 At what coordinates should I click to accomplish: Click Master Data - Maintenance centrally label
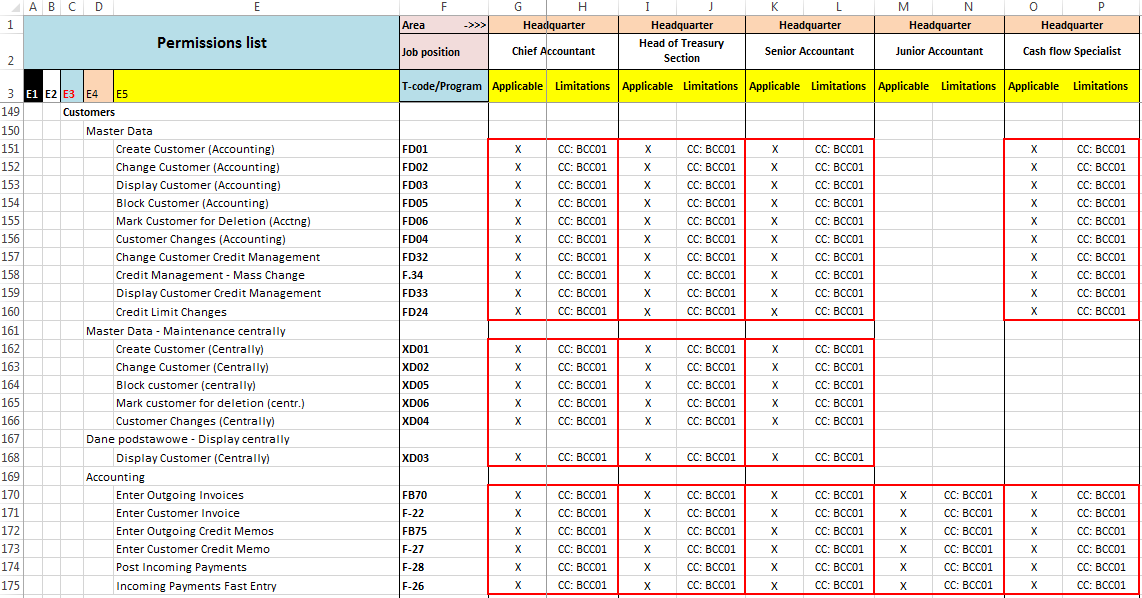click(185, 331)
